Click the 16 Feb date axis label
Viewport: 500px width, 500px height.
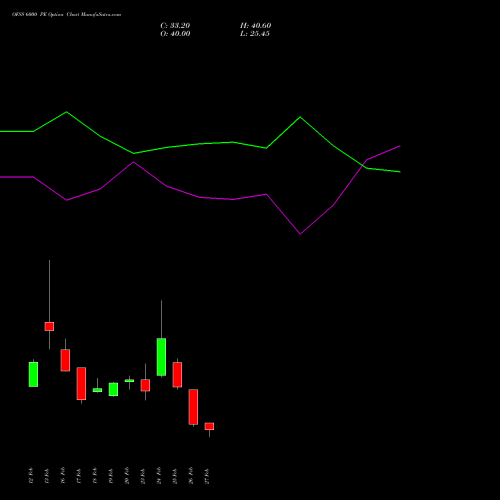(x=63, y=476)
